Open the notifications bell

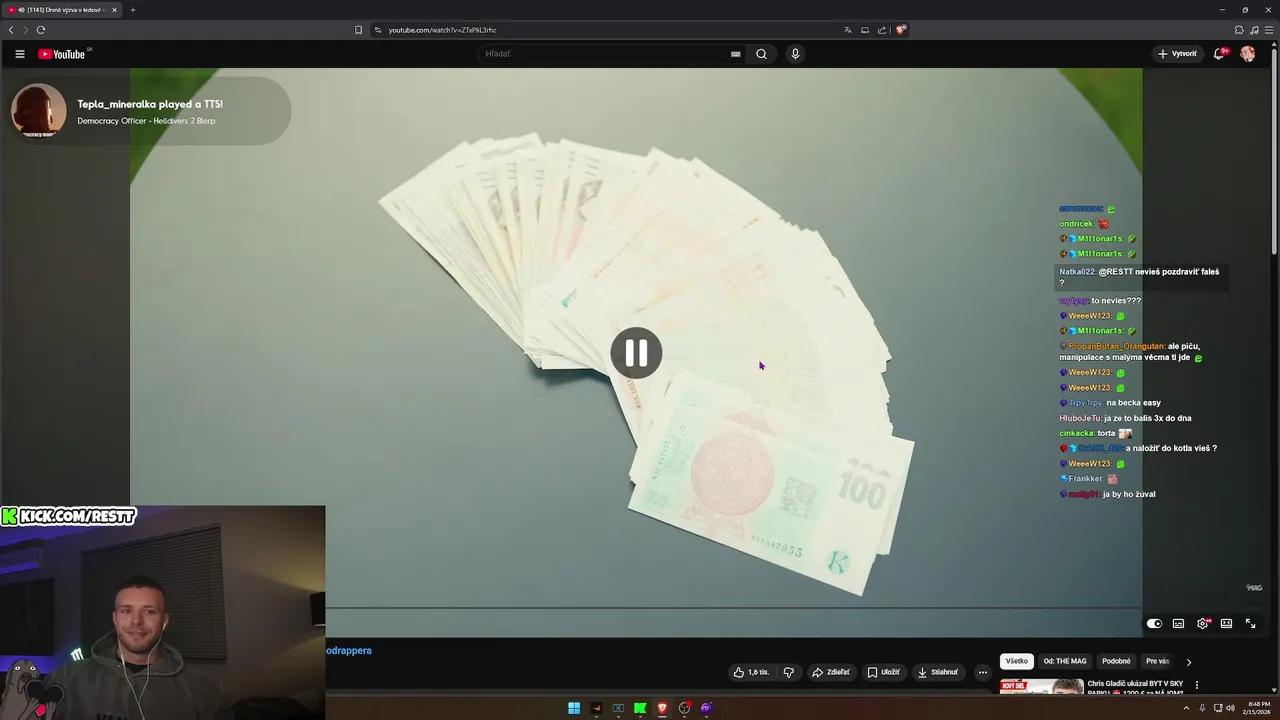1219,54
